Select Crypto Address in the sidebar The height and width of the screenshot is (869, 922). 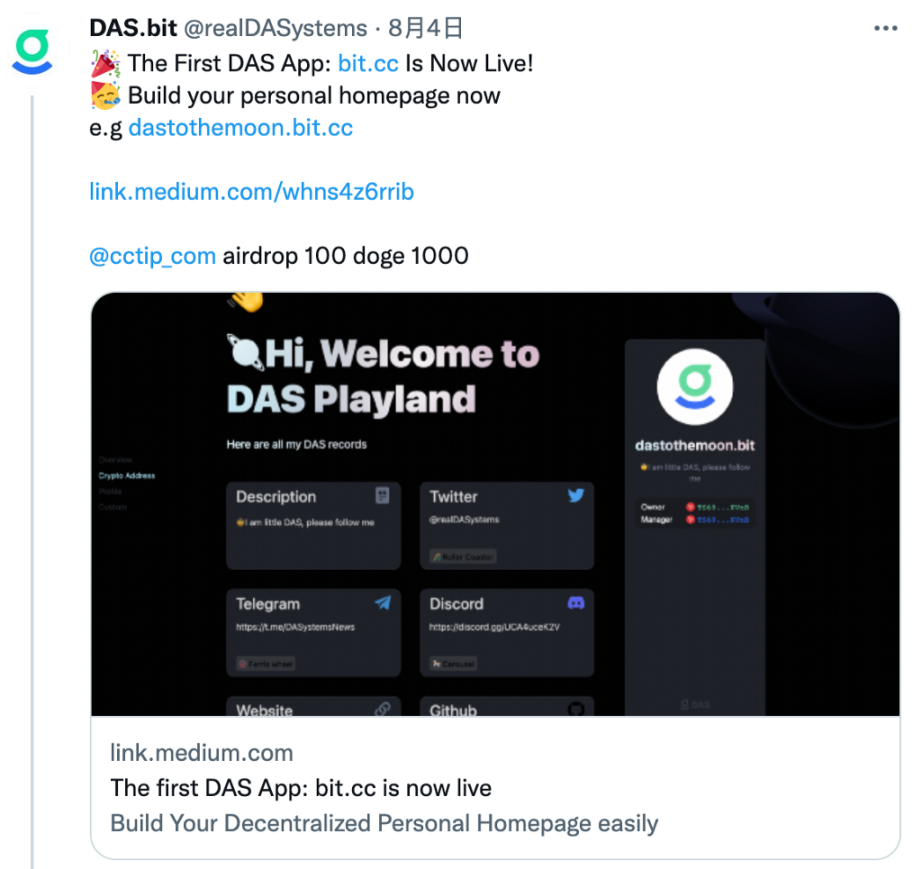pyautogui.click(x=127, y=476)
